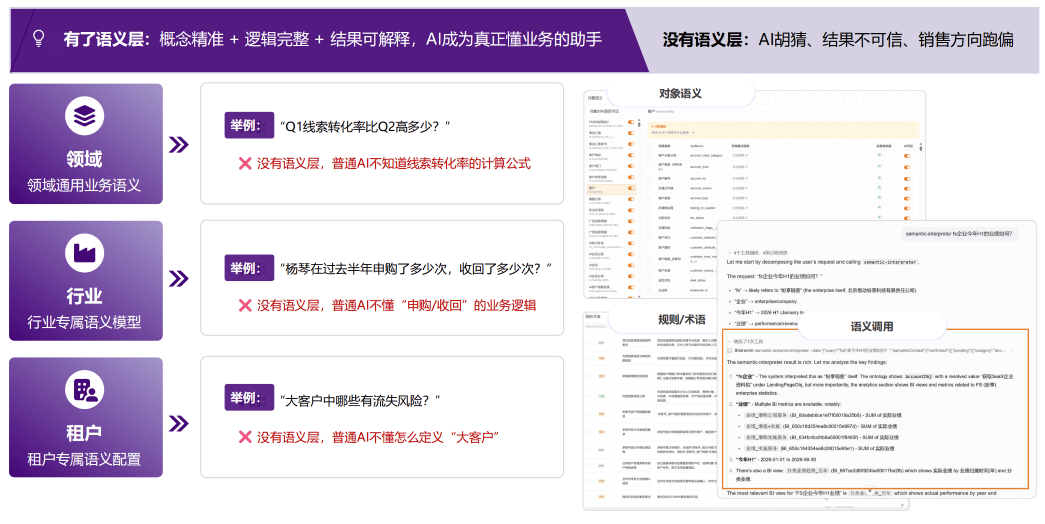1045x524 pixels.
Task: Tick the select-all checkbox beside the ApiName header
Action: click(x=649, y=146)
